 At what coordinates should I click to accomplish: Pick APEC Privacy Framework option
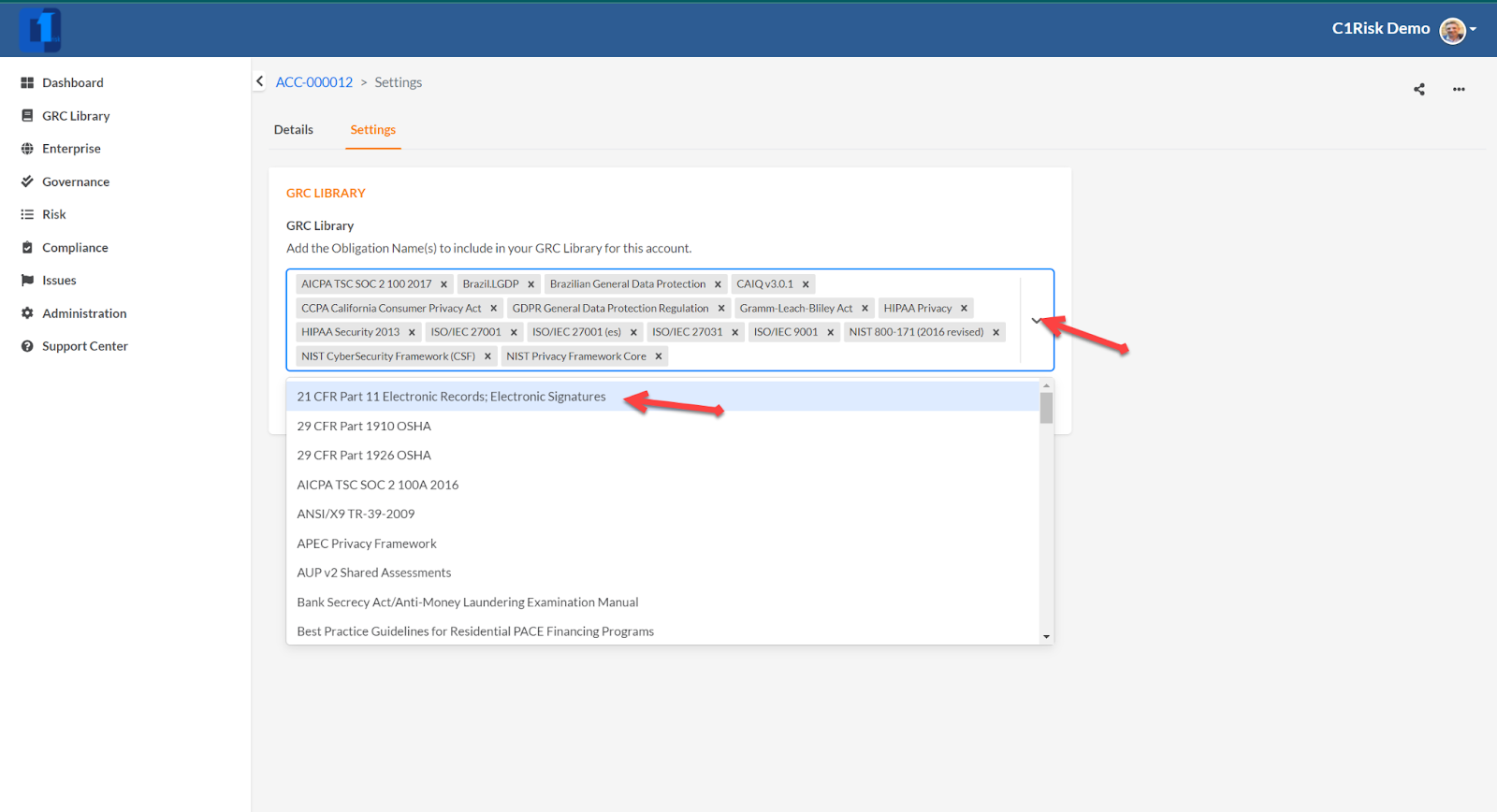[662, 544]
